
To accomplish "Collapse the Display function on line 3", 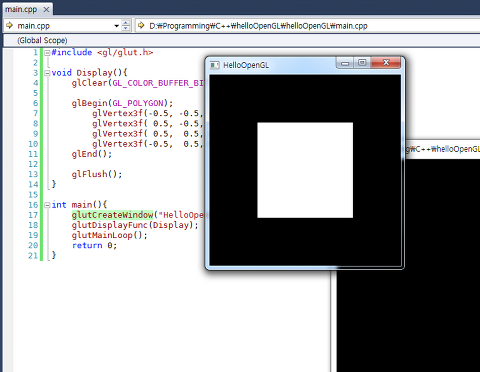I will tap(47, 73).
